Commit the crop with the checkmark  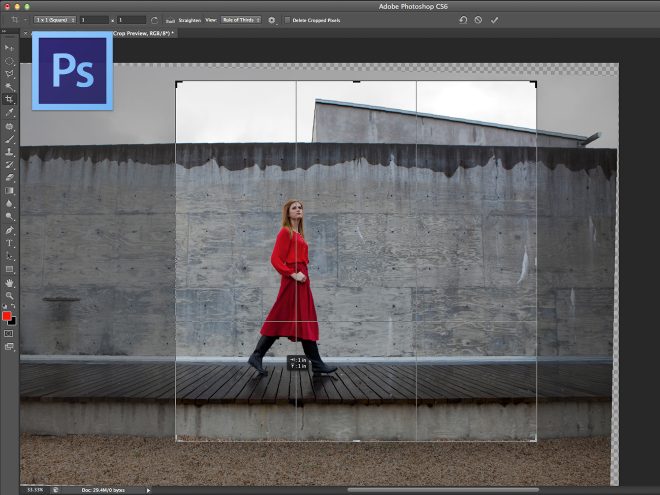click(x=494, y=19)
